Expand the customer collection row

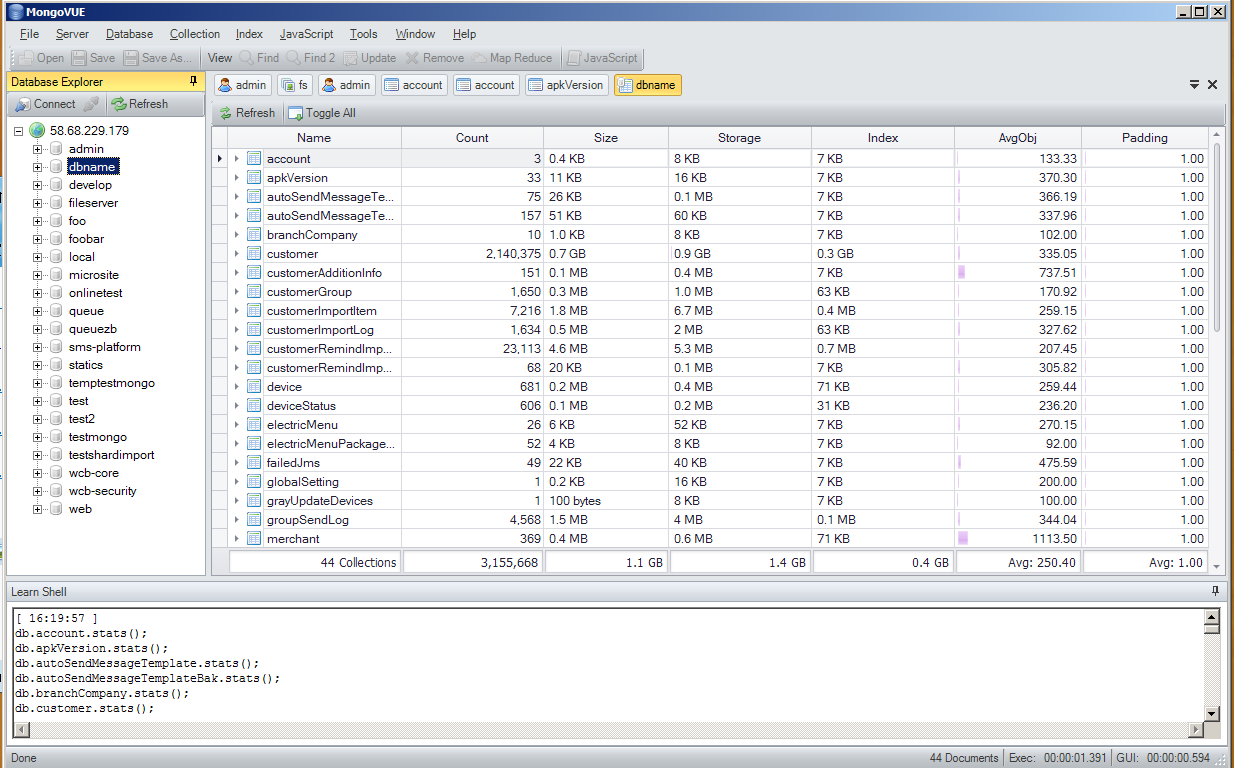point(237,254)
